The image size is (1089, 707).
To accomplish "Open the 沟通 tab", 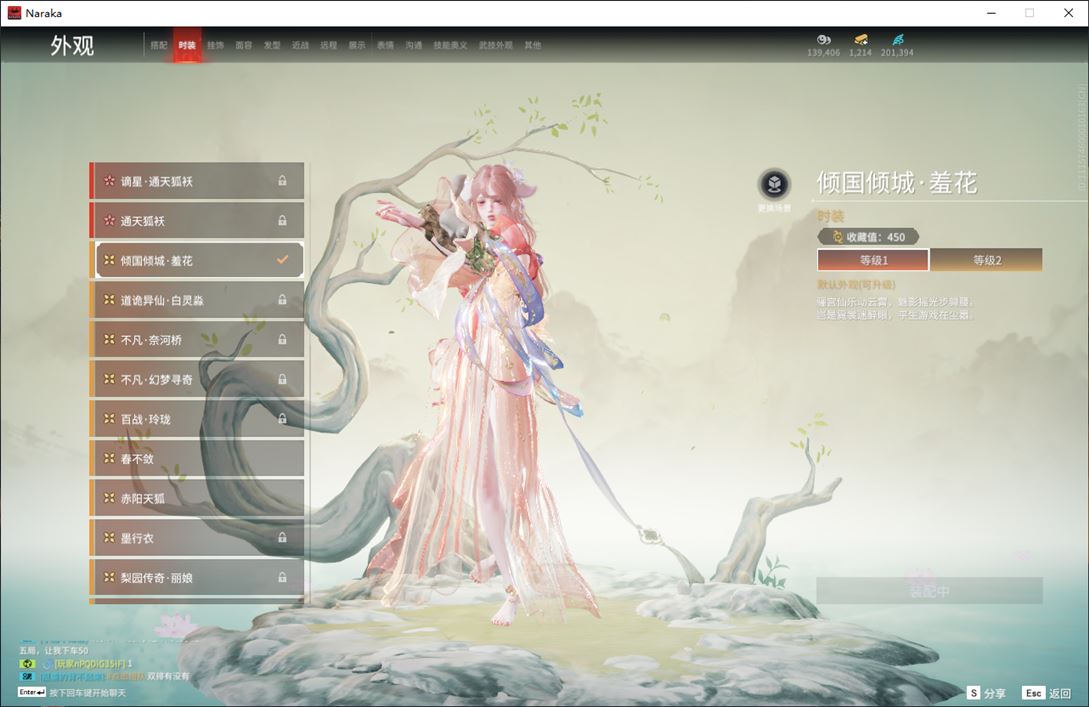I will (x=414, y=45).
